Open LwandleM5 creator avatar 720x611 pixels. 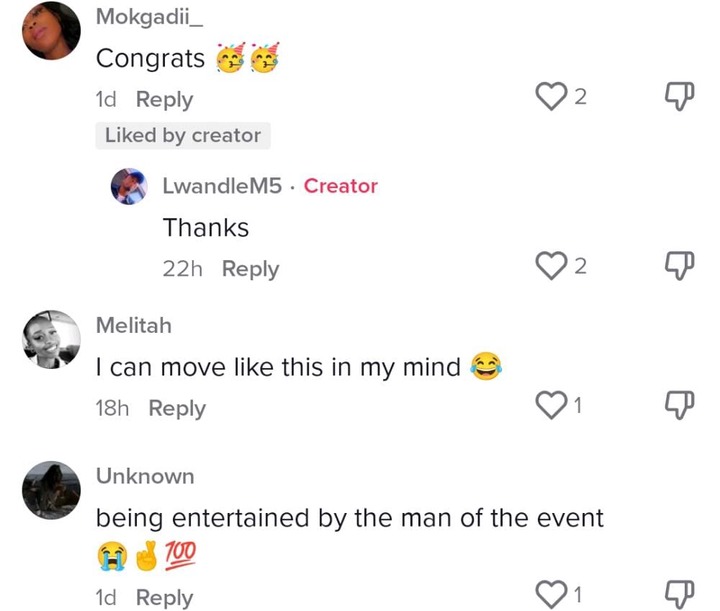point(130,187)
